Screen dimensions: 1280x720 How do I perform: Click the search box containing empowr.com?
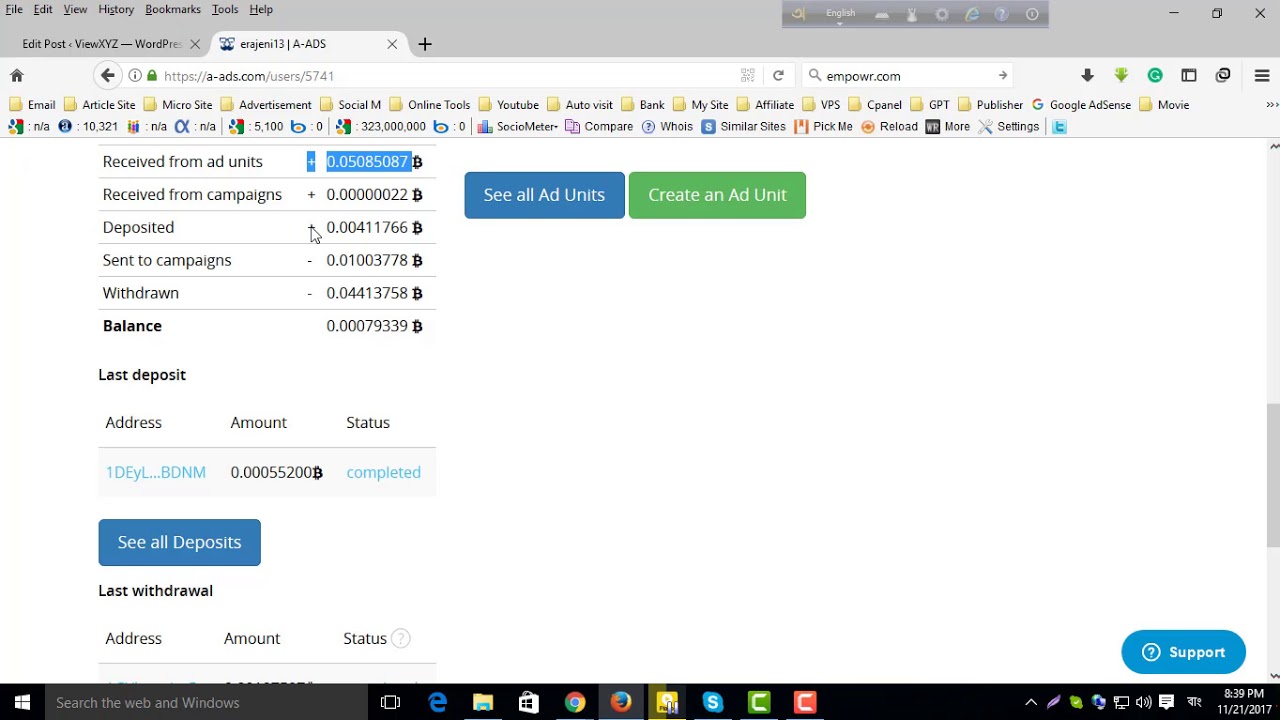905,76
